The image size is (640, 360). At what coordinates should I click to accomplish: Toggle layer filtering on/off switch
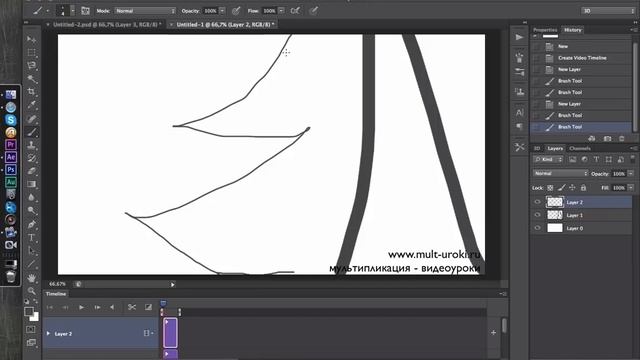point(633,159)
